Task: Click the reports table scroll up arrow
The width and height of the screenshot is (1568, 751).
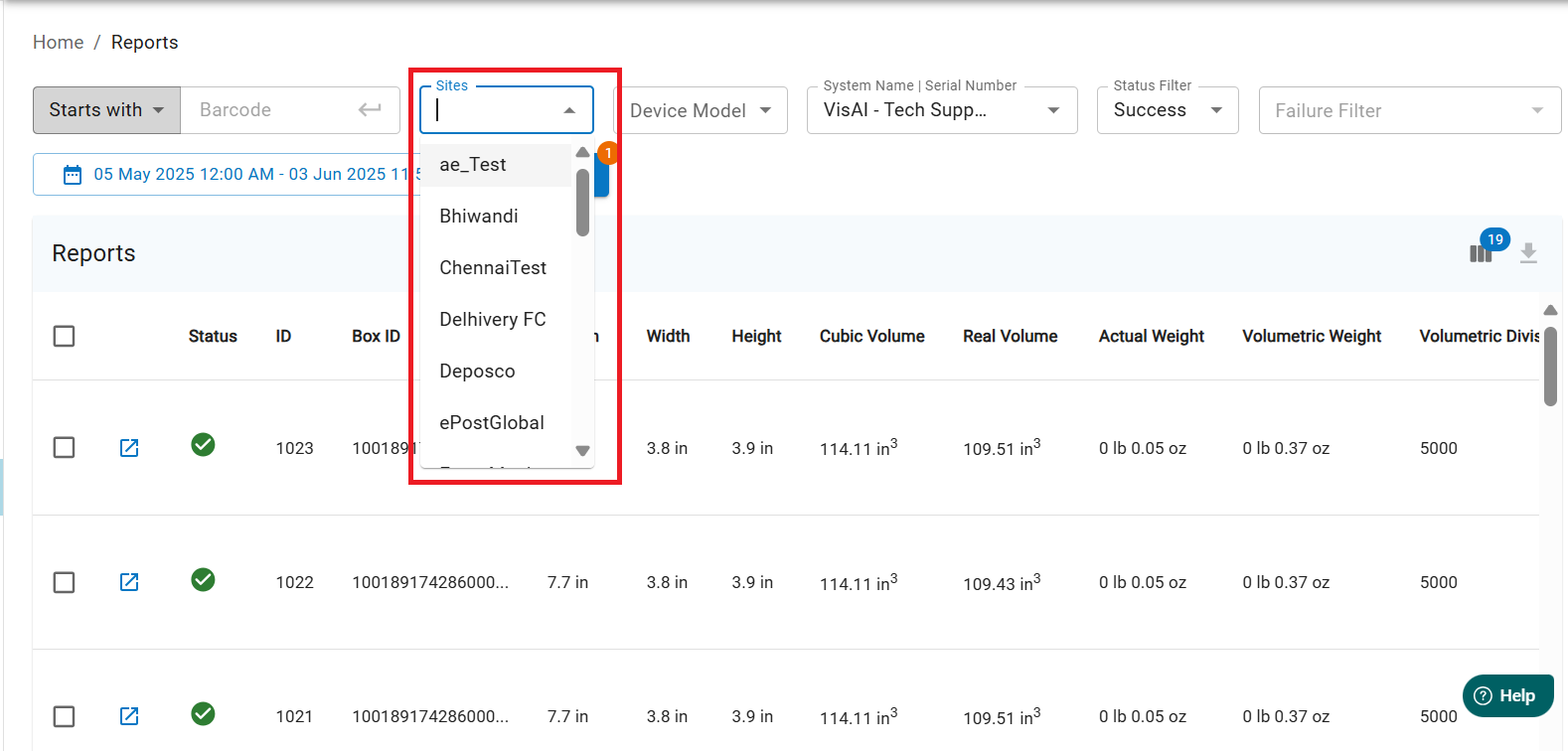Action: (1550, 310)
